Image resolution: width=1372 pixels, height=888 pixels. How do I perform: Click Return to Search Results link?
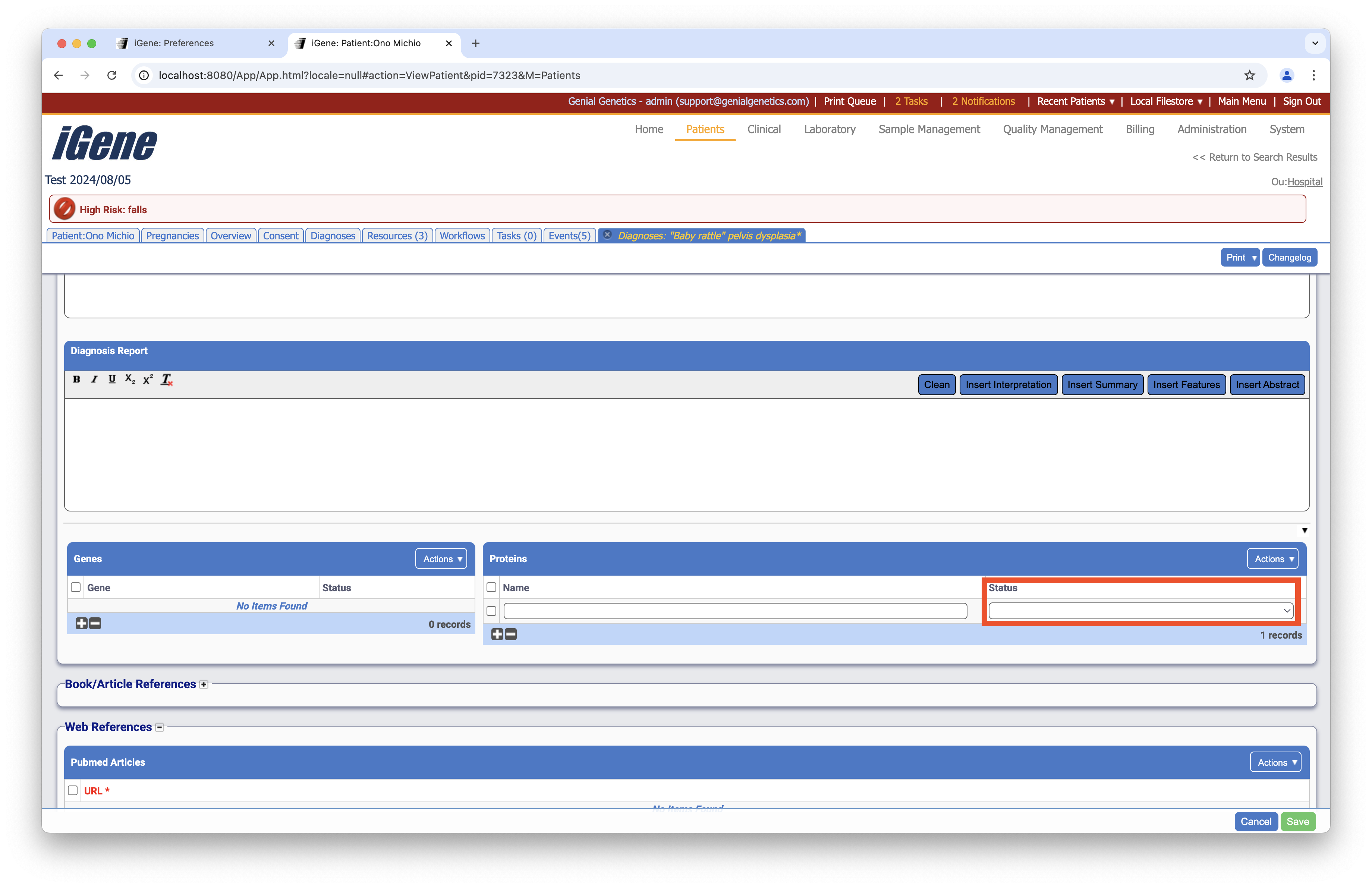(x=1255, y=157)
